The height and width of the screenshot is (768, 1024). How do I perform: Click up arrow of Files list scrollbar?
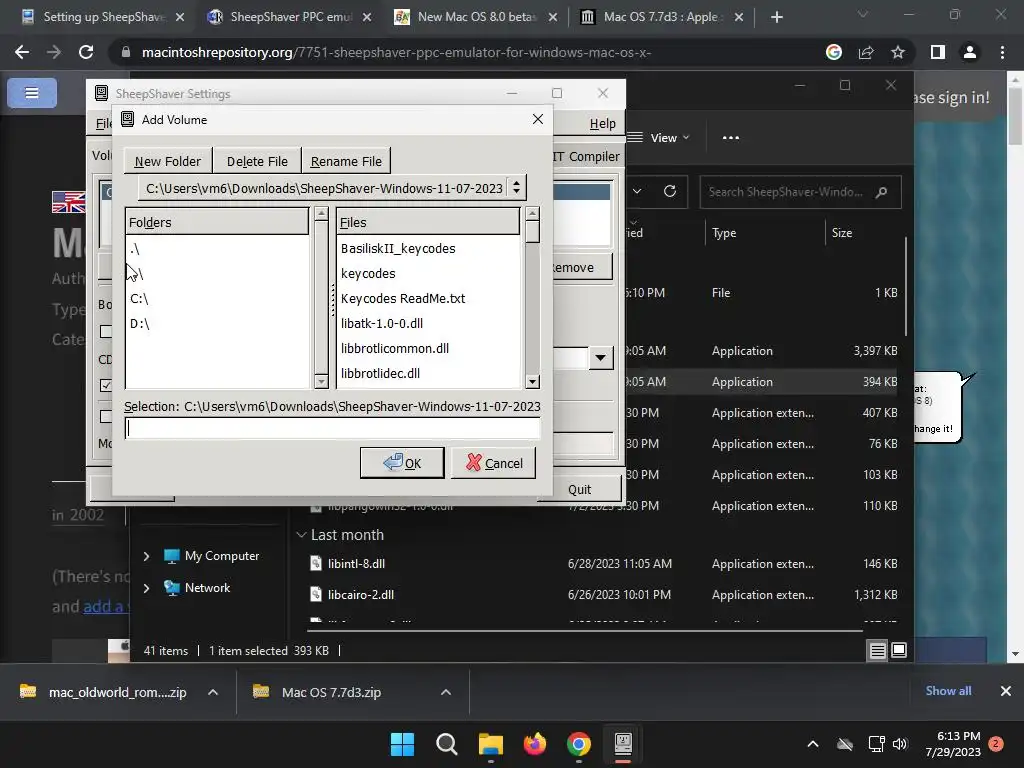[532, 214]
